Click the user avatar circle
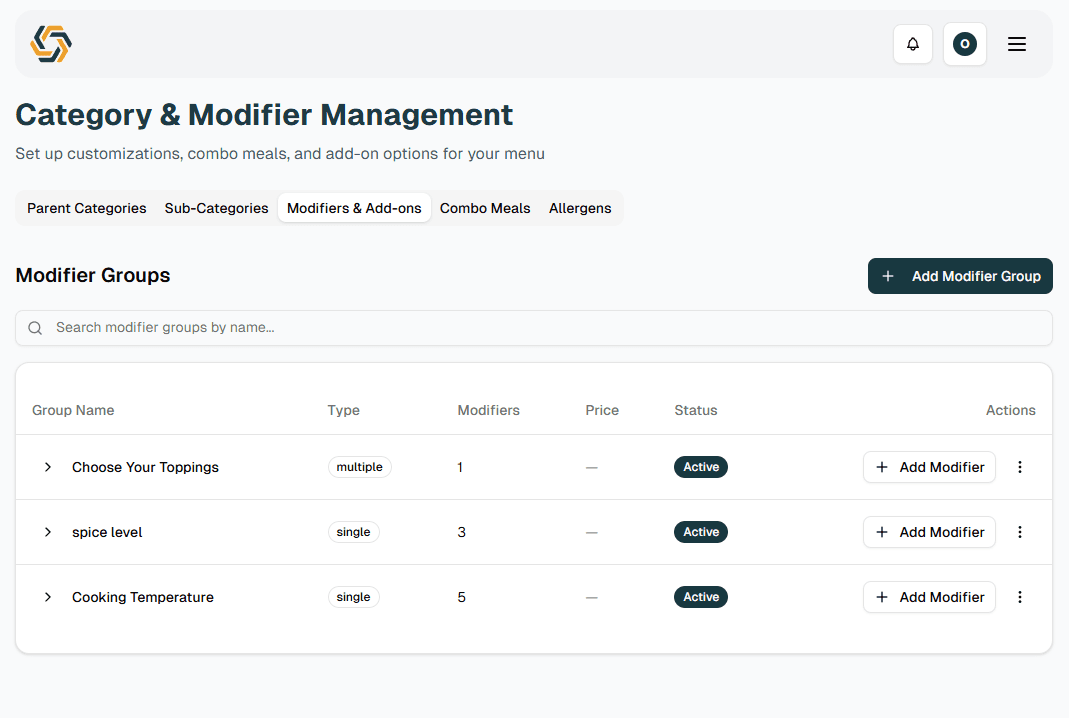 tap(964, 44)
